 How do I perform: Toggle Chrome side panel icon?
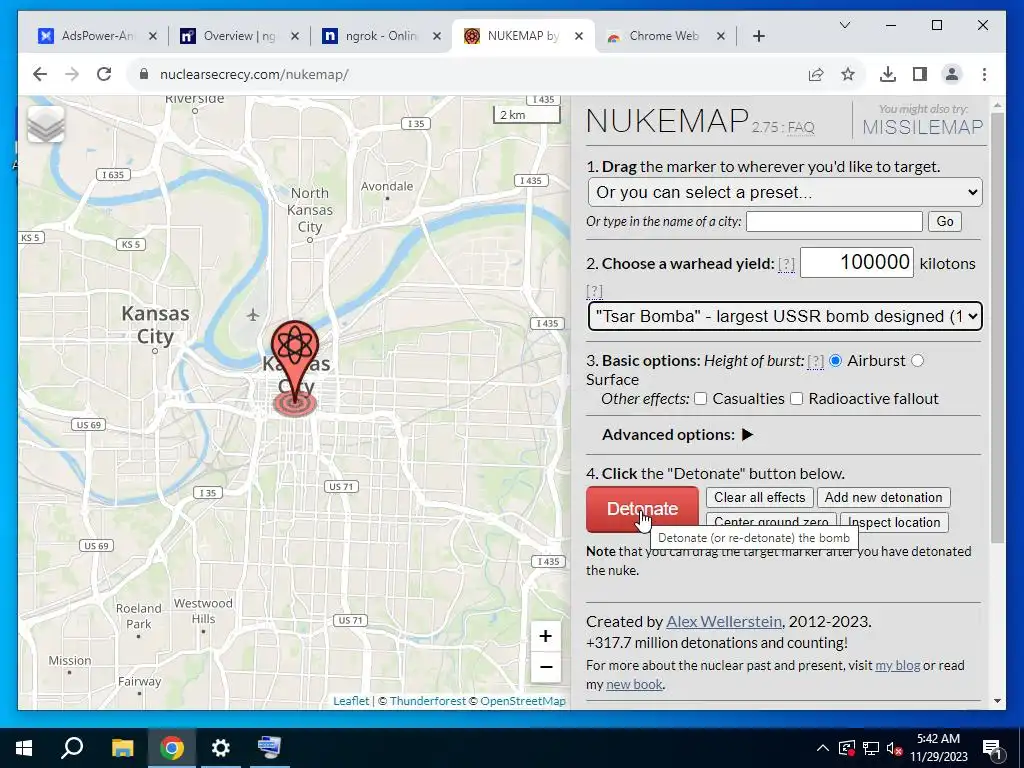point(920,74)
